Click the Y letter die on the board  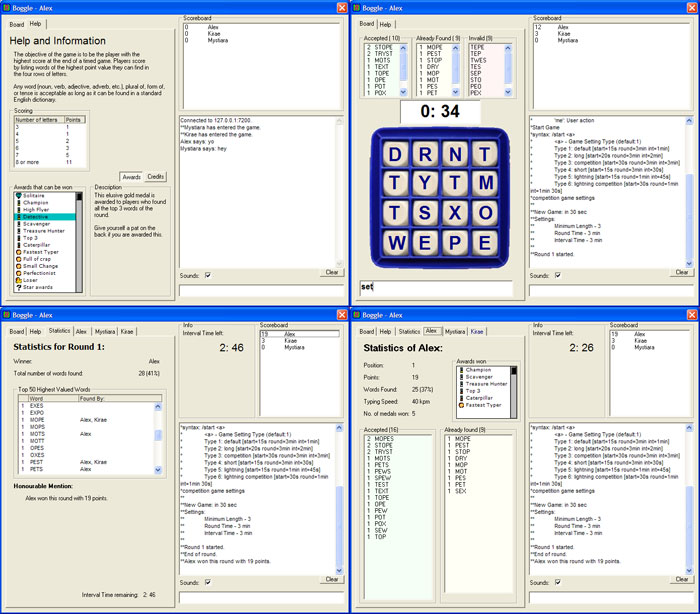click(x=425, y=184)
